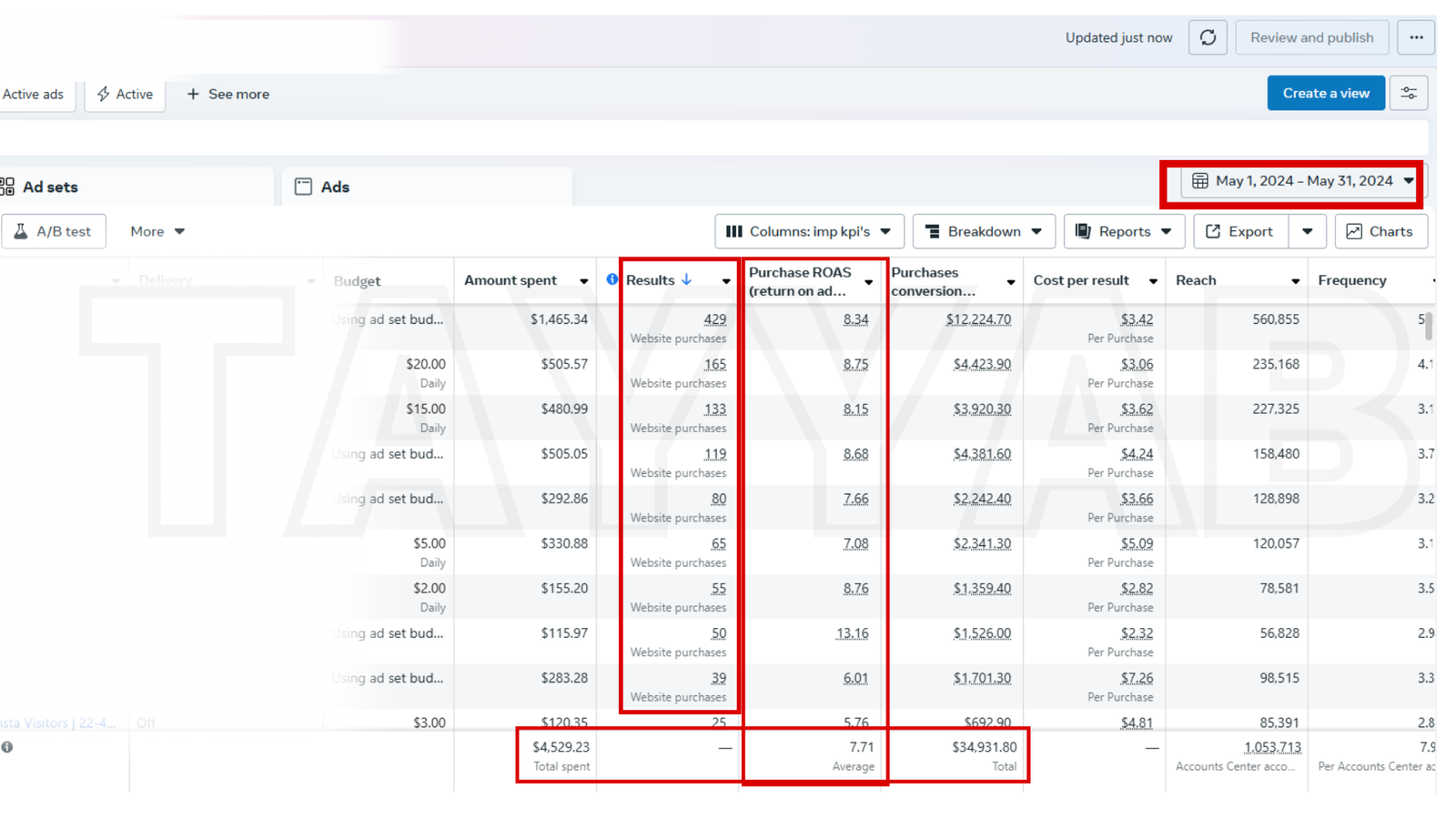1456x819 pixels.
Task: Click the Create a view button
Action: pyautogui.click(x=1325, y=93)
